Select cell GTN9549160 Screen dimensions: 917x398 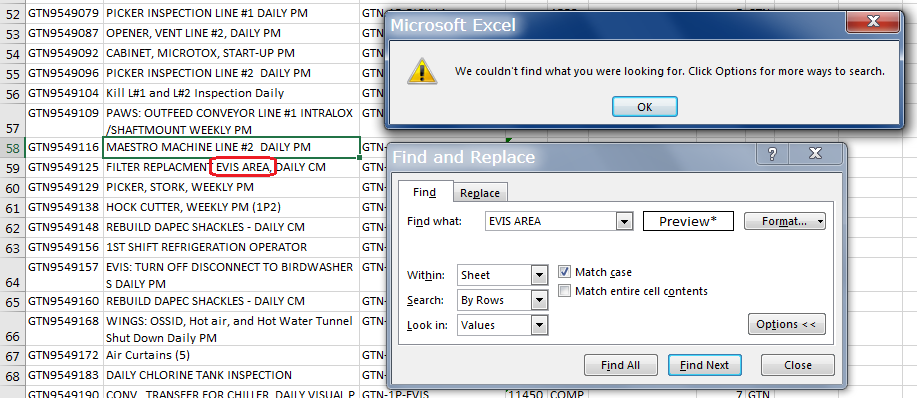64,302
